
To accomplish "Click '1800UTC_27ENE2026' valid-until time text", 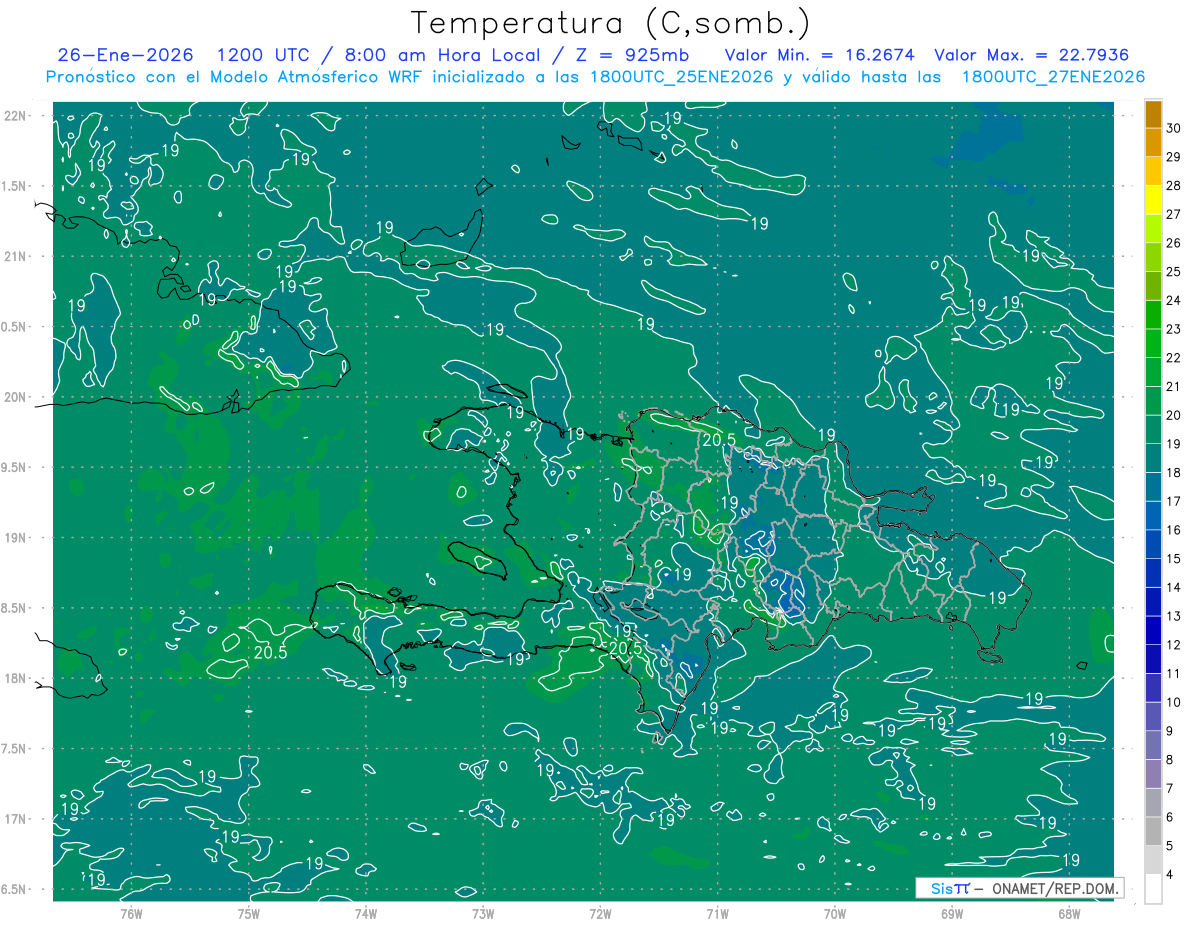I will pyautogui.click(x=1053, y=77).
